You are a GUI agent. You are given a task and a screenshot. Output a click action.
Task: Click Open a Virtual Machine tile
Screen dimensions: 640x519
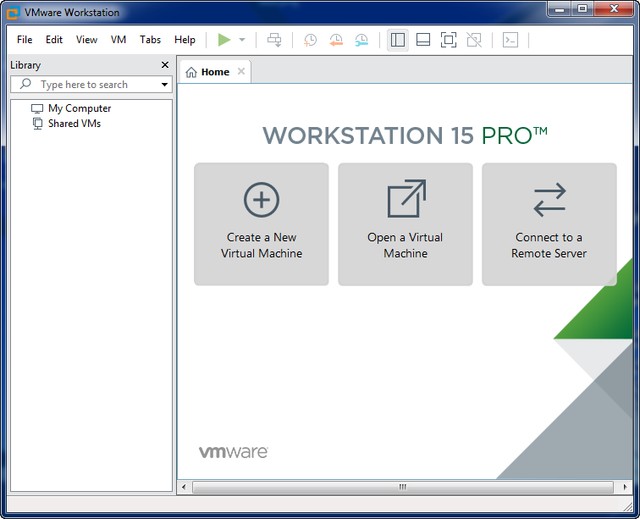[x=405, y=224]
